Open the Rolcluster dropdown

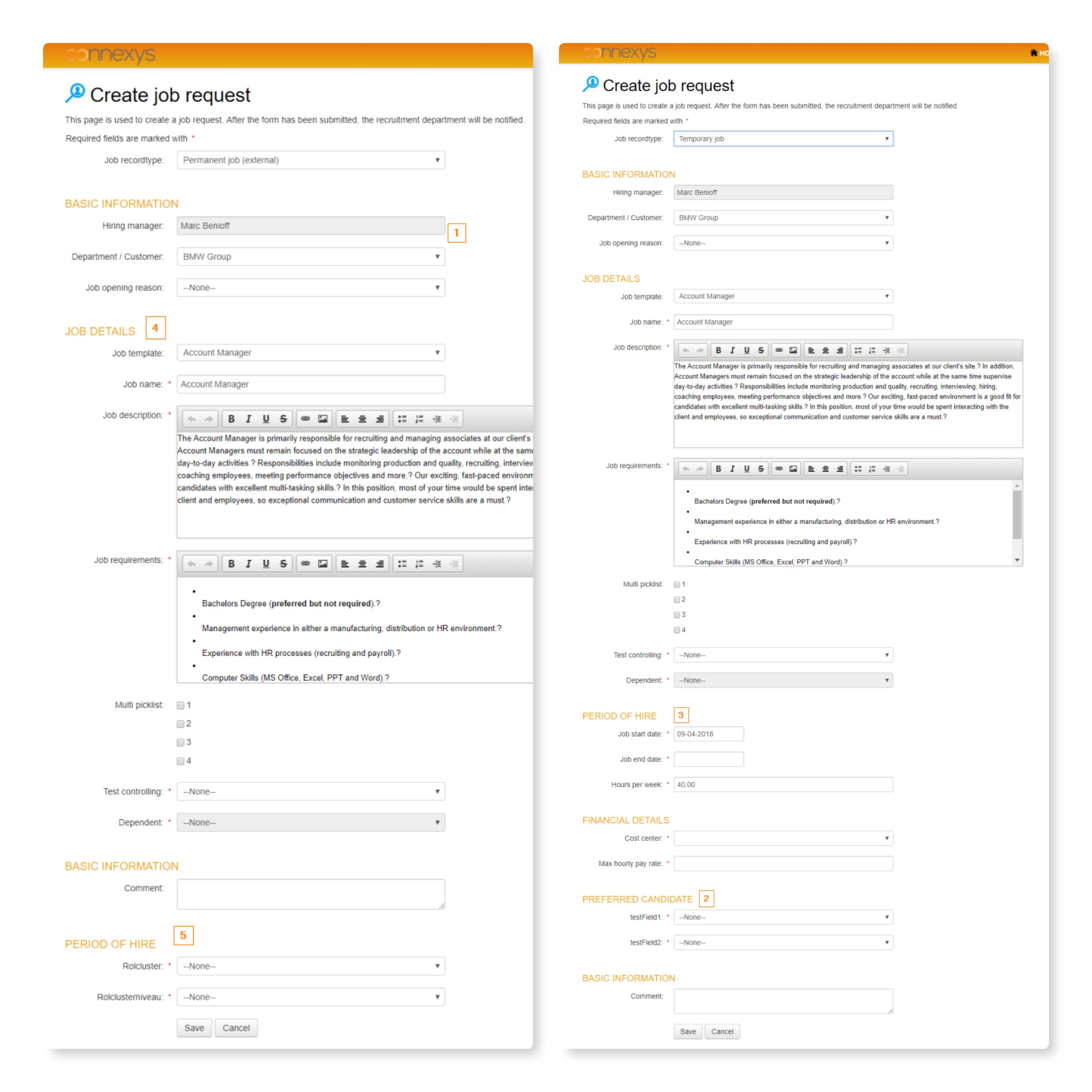[x=311, y=966]
